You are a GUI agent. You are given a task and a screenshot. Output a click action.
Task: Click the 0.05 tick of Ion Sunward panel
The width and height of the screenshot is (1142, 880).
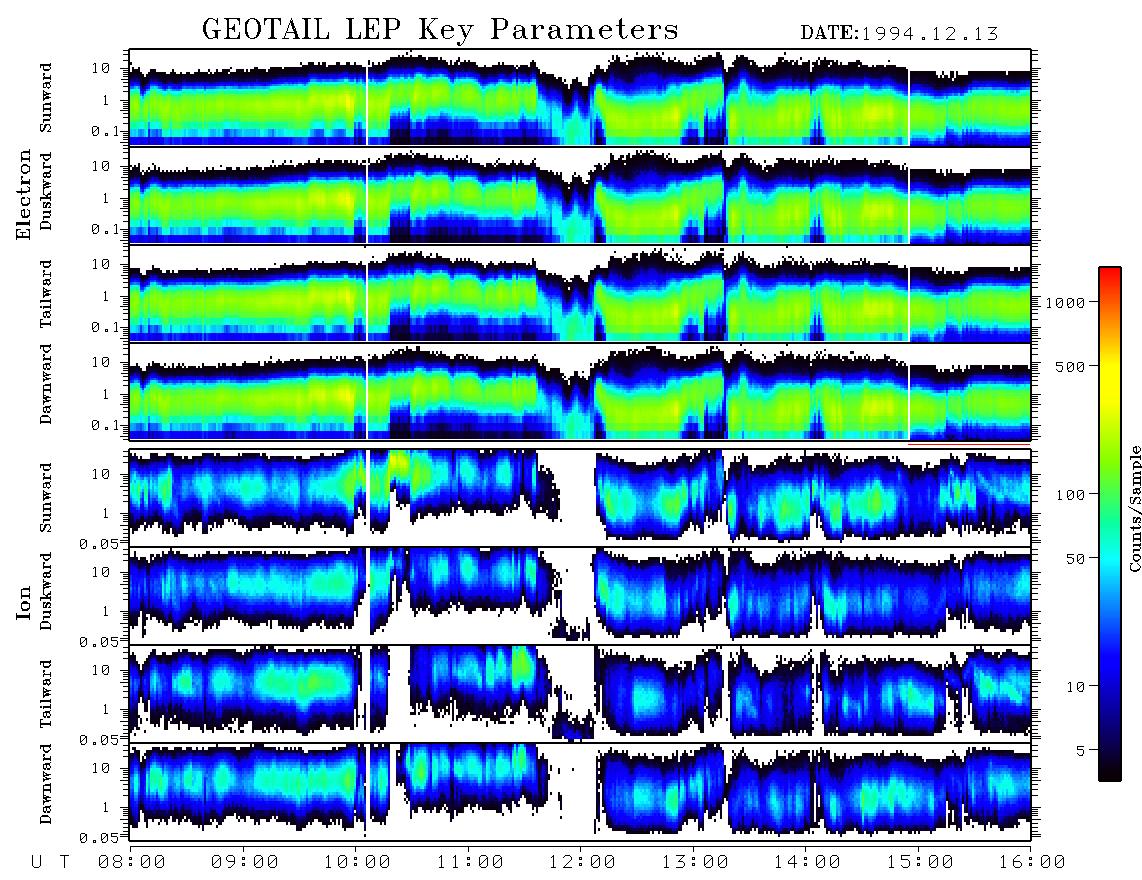[x=98, y=543]
